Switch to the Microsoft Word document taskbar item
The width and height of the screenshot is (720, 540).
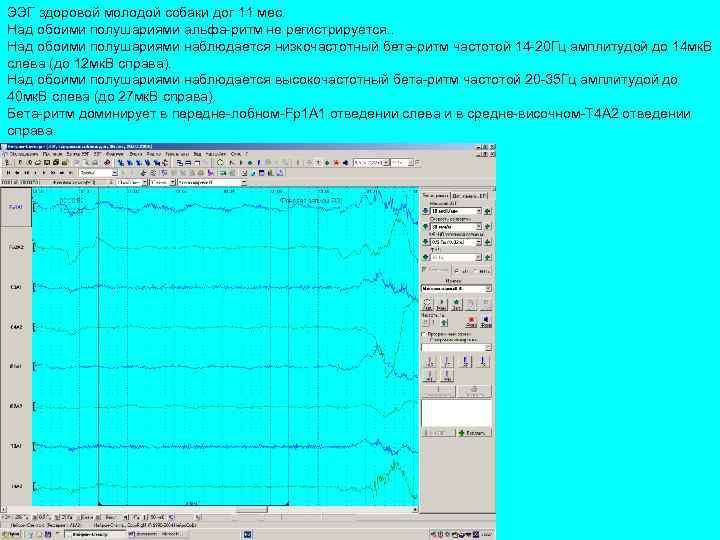pyautogui.click(x=158, y=534)
